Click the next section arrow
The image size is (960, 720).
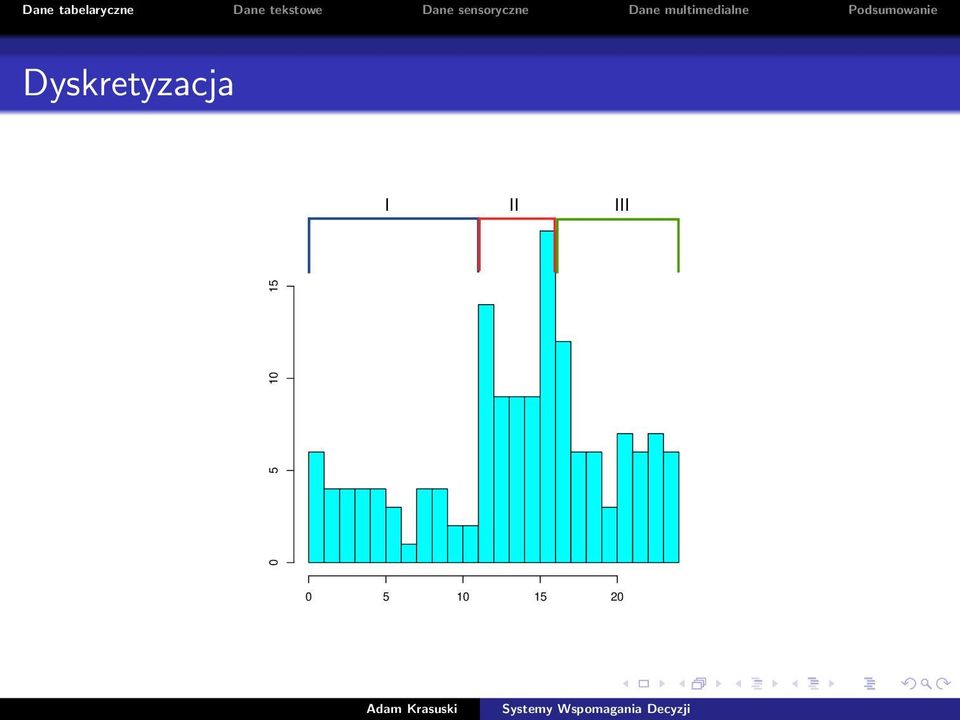[831, 683]
